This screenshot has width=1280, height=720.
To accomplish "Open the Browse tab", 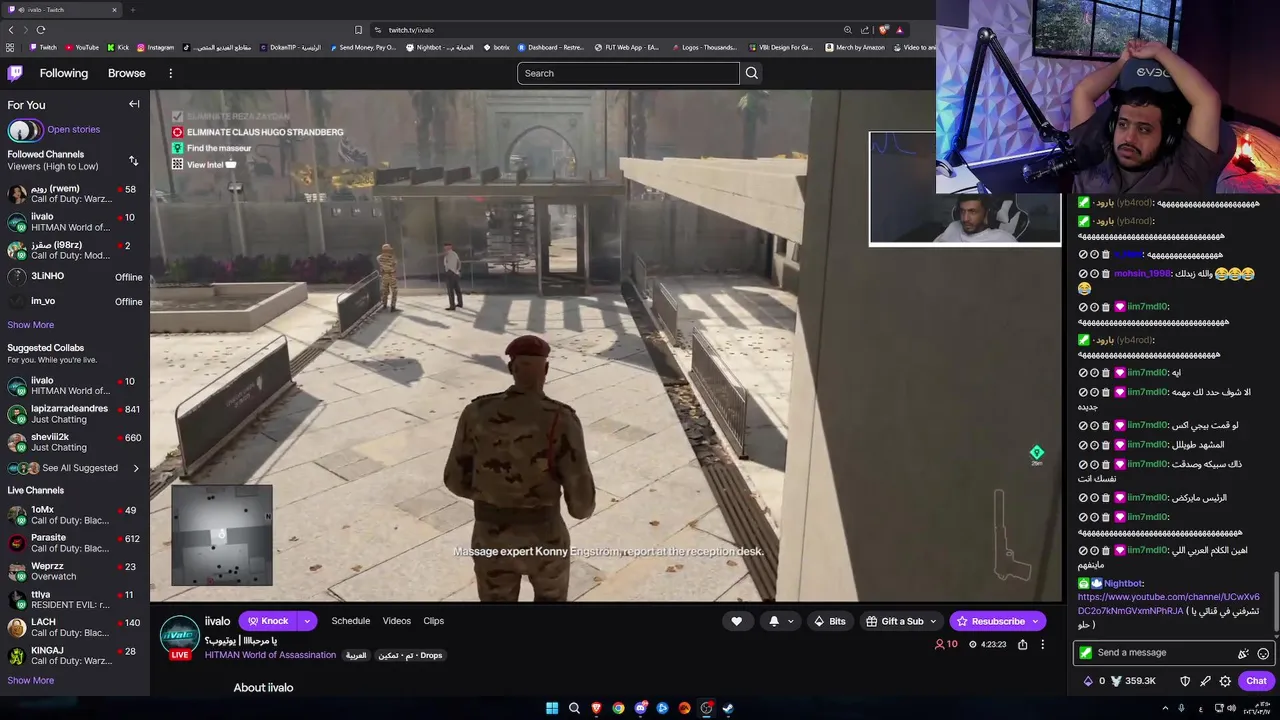I will coord(127,73).
